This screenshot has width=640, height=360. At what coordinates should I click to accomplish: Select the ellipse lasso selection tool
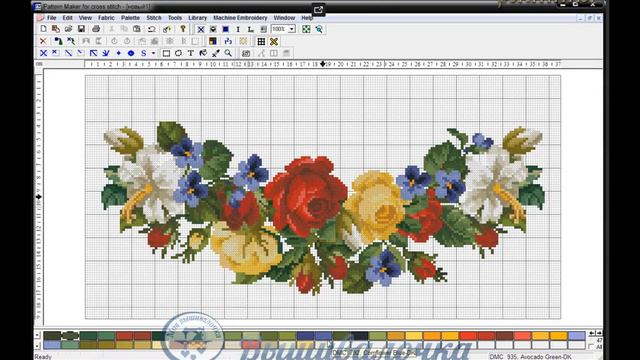[178, 53]
